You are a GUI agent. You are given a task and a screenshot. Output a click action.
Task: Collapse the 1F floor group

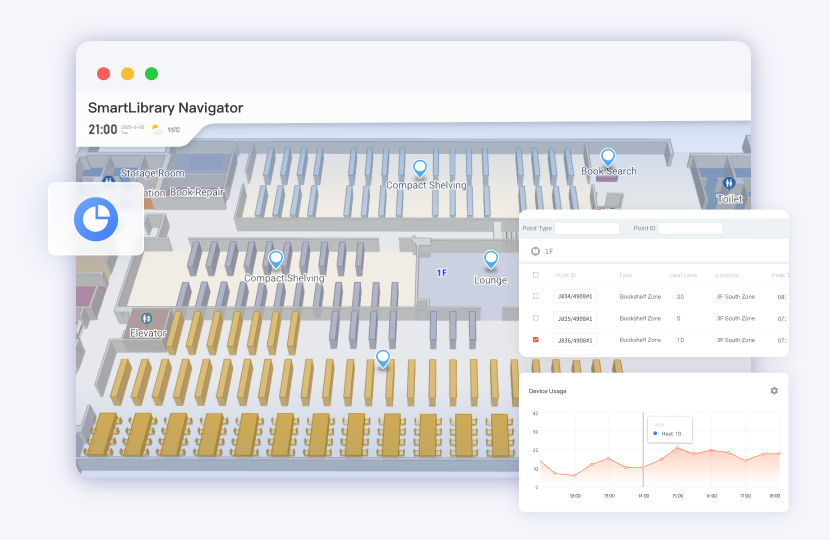(536, 252)
